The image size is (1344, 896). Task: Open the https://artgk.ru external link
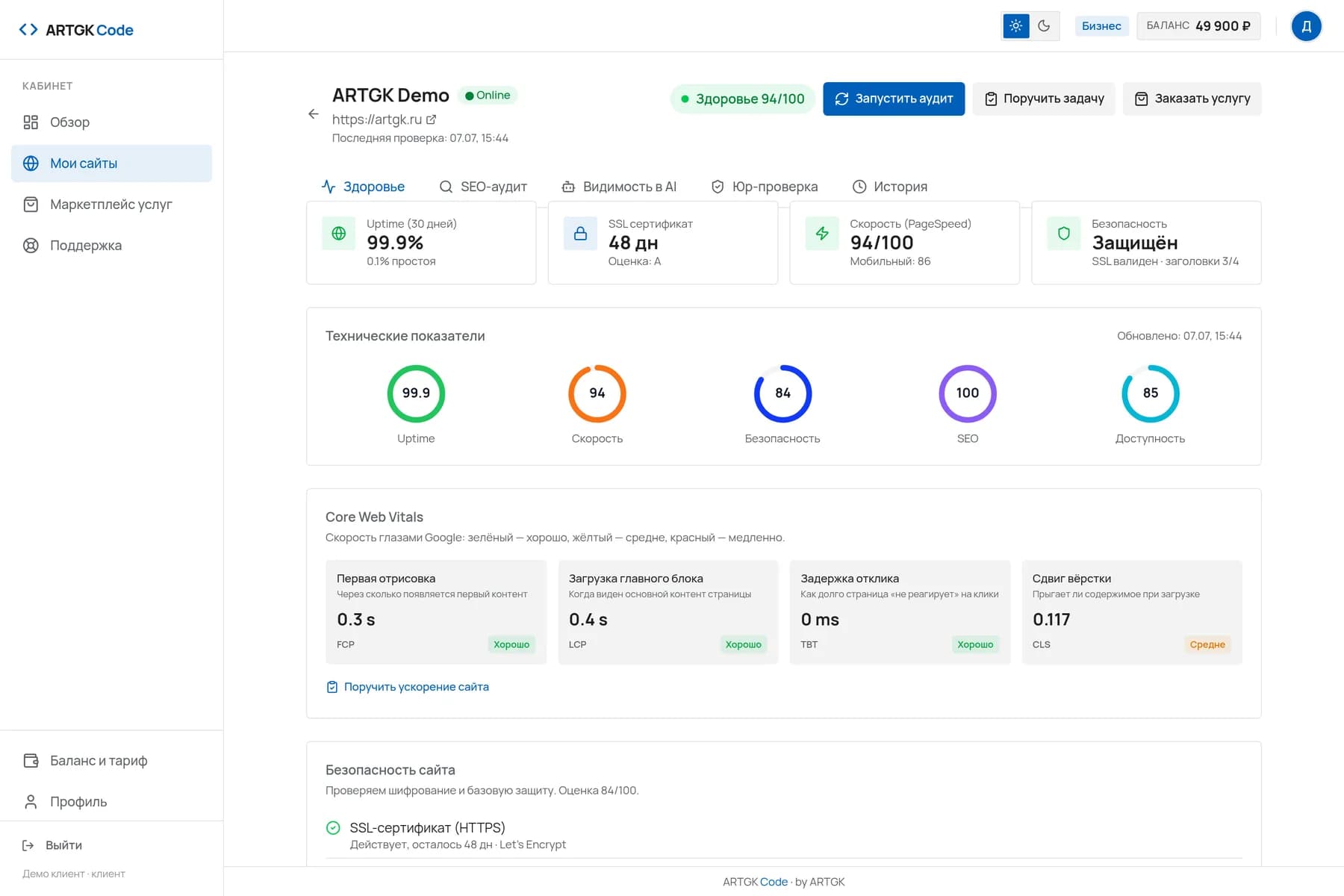tap(384, 119)
